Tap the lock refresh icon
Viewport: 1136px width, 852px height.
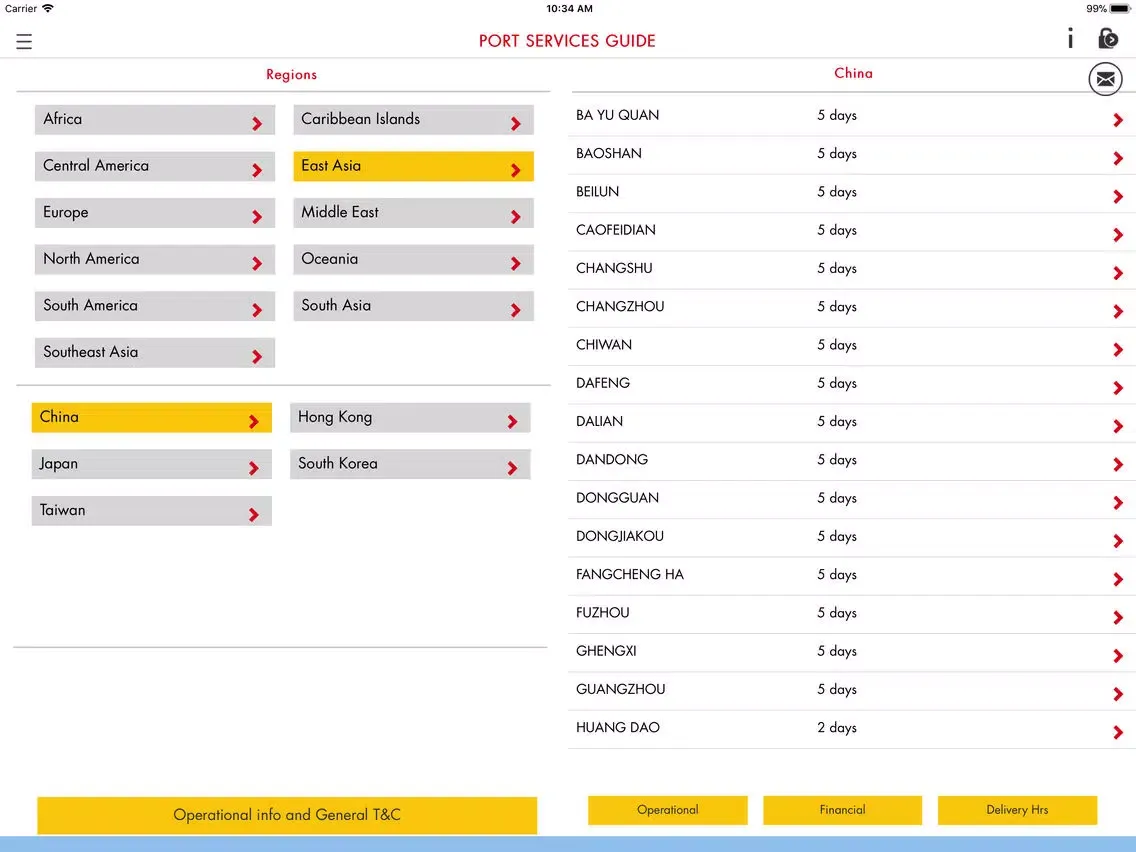[x=1108, y=38]
